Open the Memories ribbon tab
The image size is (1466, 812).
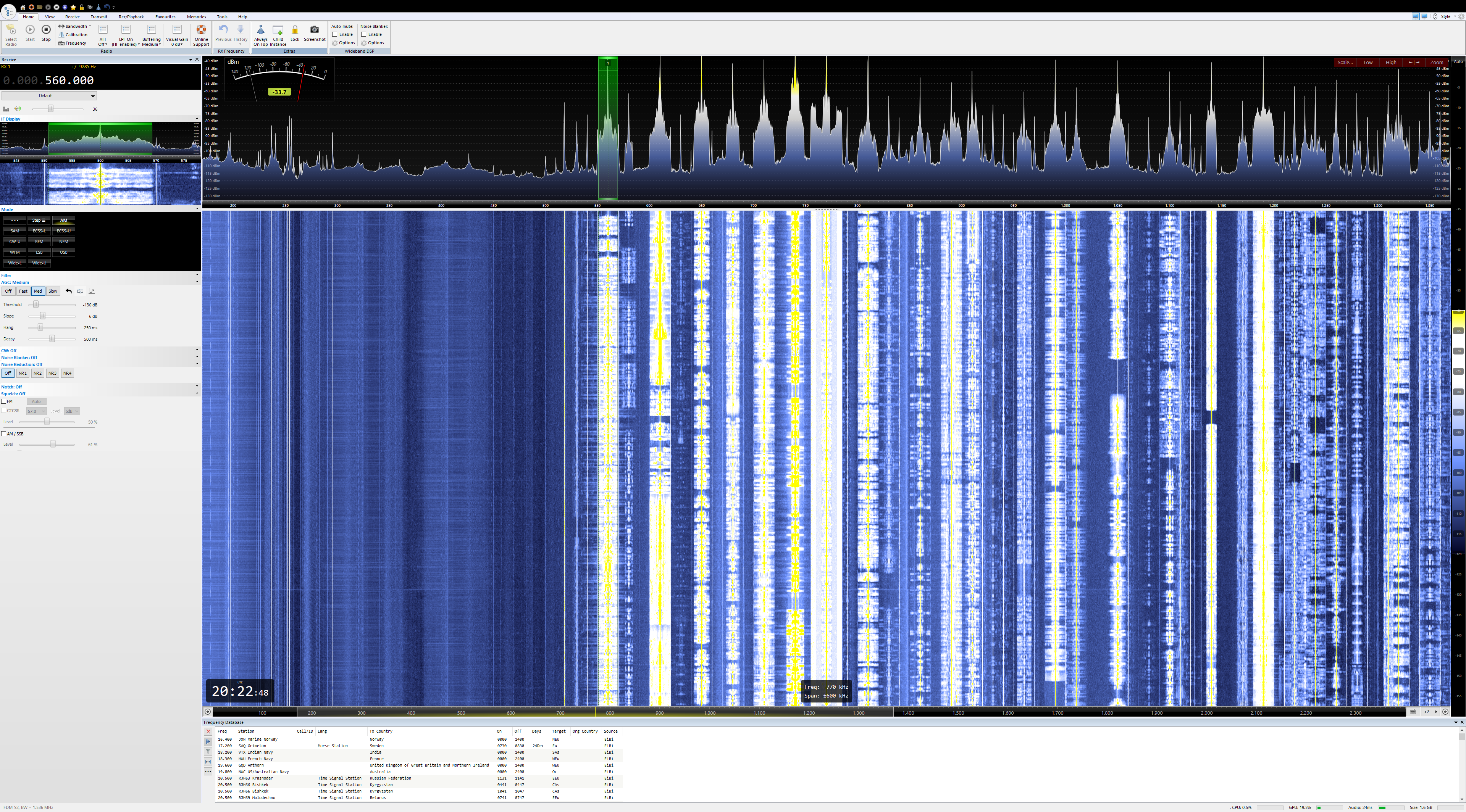pos(196,16)
